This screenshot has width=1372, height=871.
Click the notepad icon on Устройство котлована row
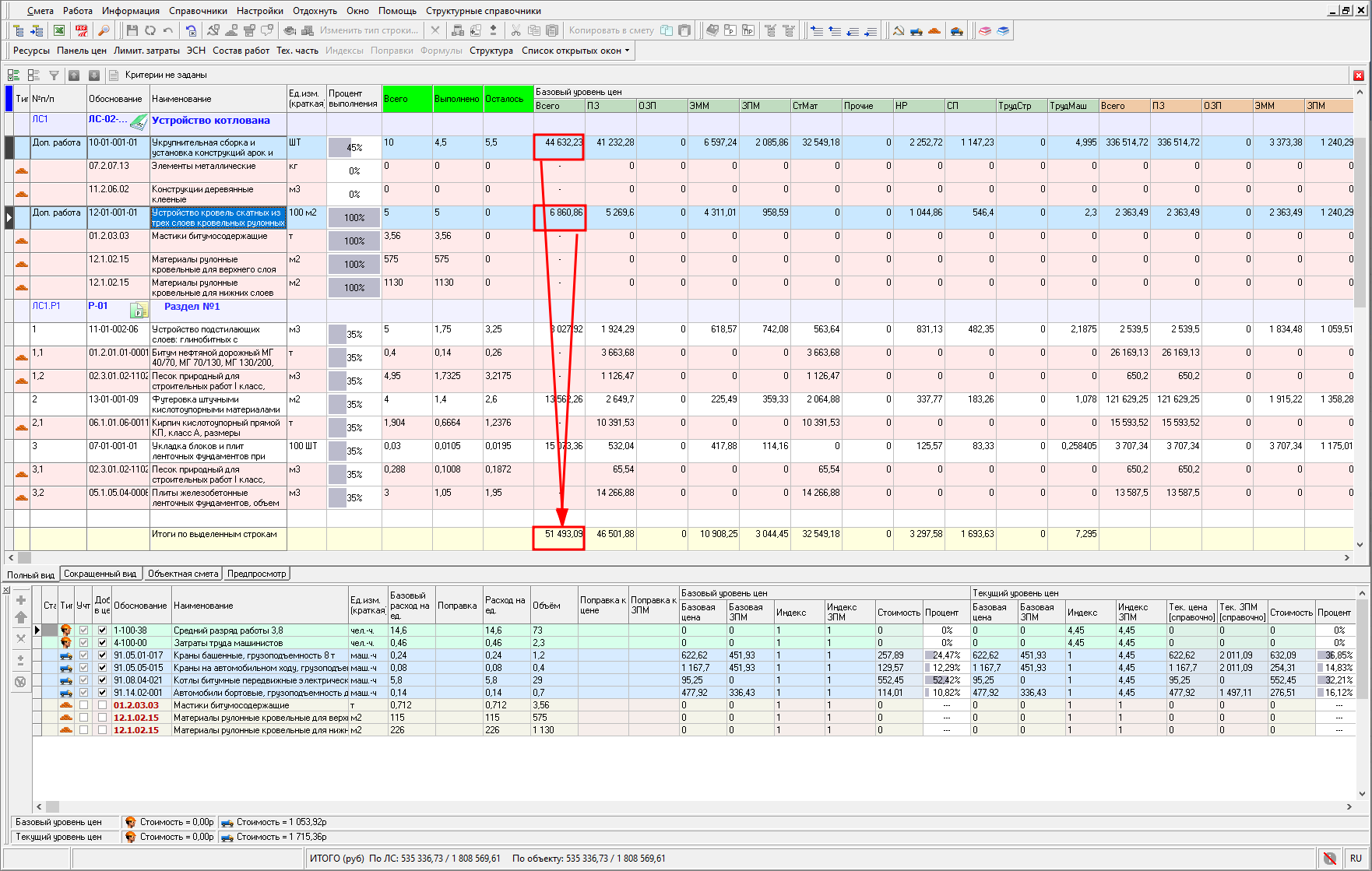point(139,121)
